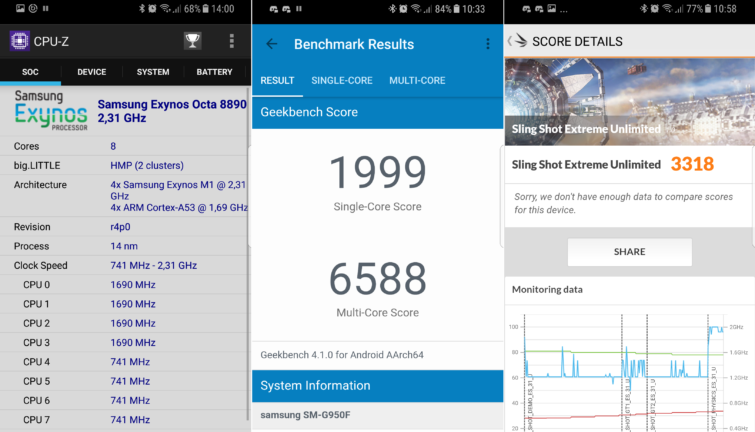Open the CPU-Z three-dot overflow menu
This screenshot has height=432, width=755.
click(232, 41)
